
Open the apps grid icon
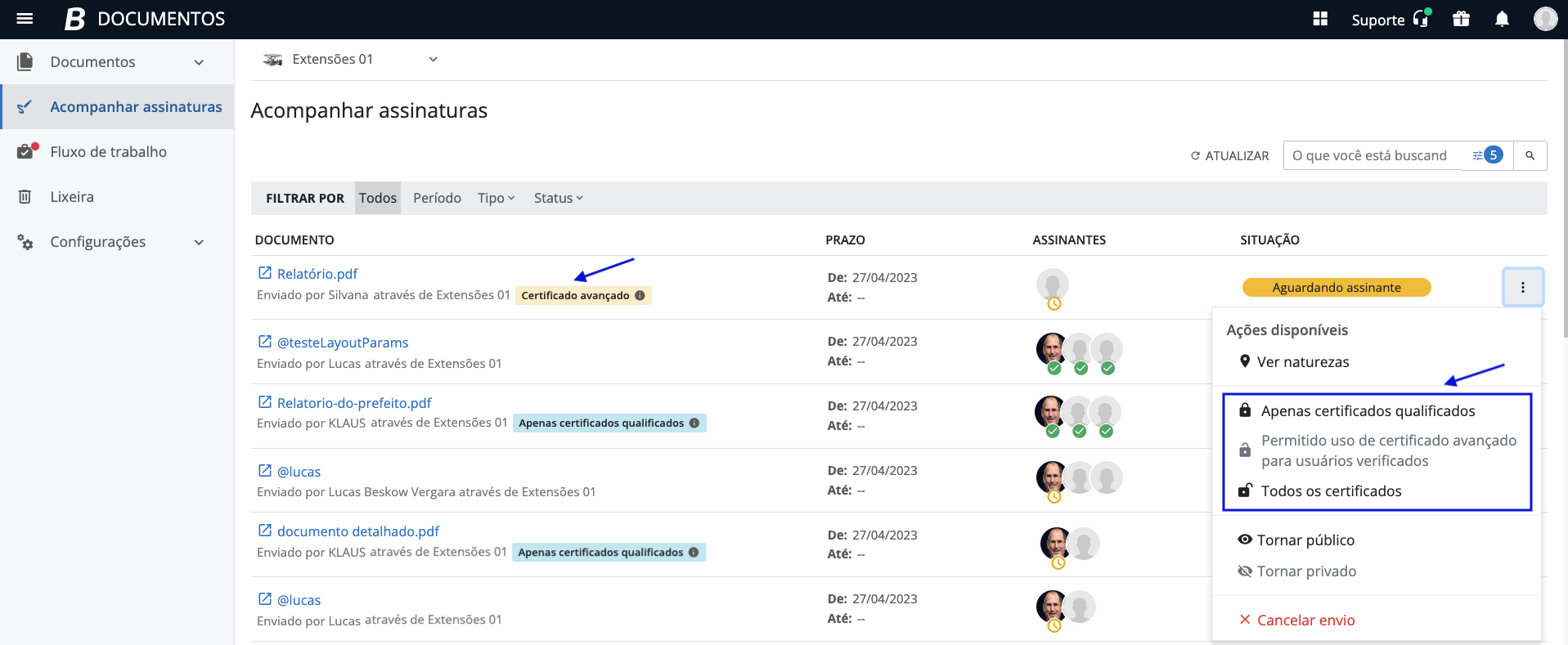coord(1320,19)
